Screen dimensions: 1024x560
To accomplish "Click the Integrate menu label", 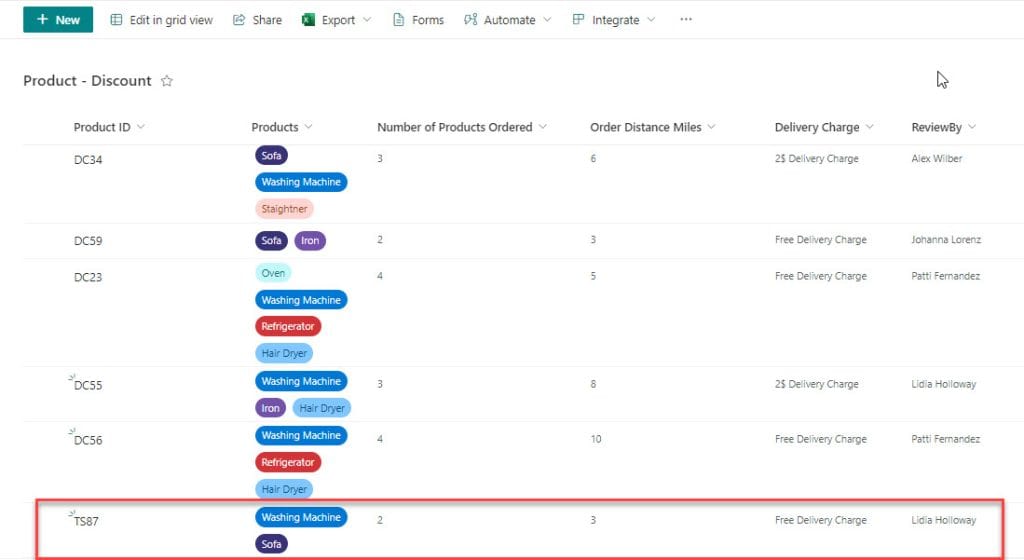I will click(615, 20).
